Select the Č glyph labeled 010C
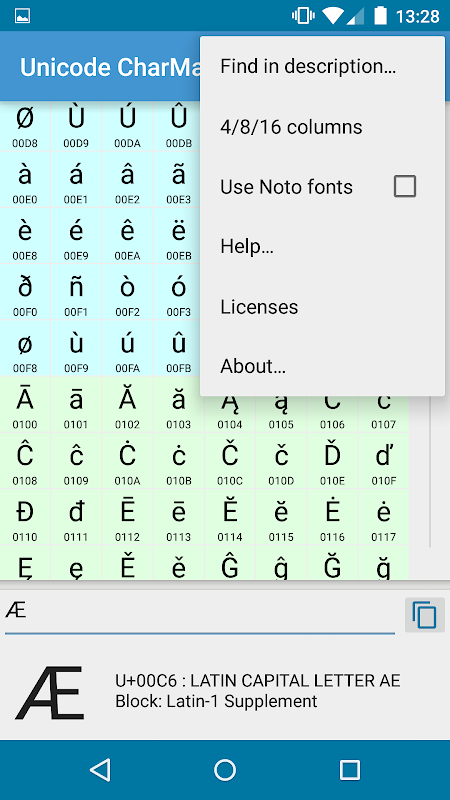The width and height of the screenshot is (450, 800). click(230, 462)
